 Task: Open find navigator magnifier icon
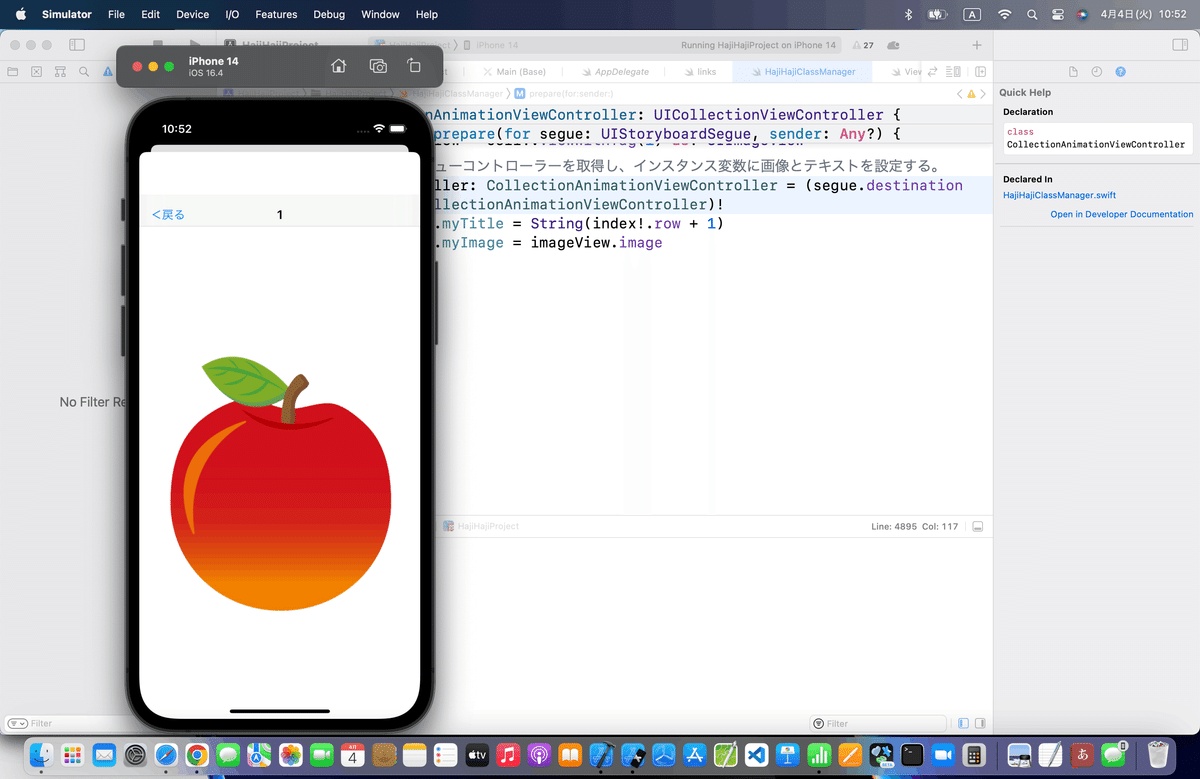pos(84,72)
